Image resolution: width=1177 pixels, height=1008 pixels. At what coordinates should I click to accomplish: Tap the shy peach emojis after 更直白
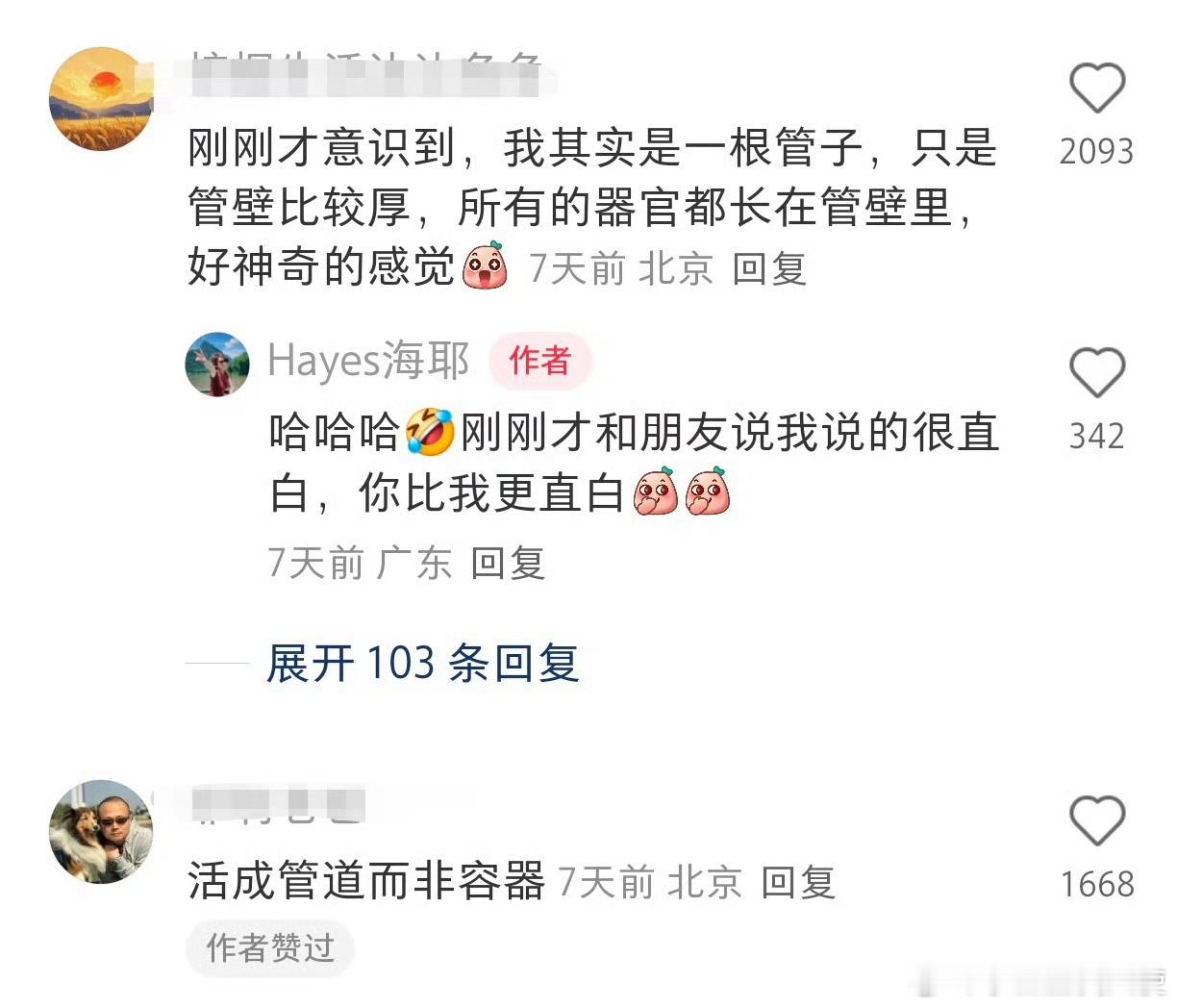[x=683, y=491]
